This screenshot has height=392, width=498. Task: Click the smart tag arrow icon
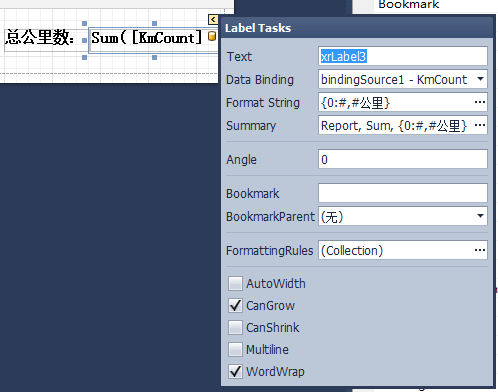click(213, 20)
